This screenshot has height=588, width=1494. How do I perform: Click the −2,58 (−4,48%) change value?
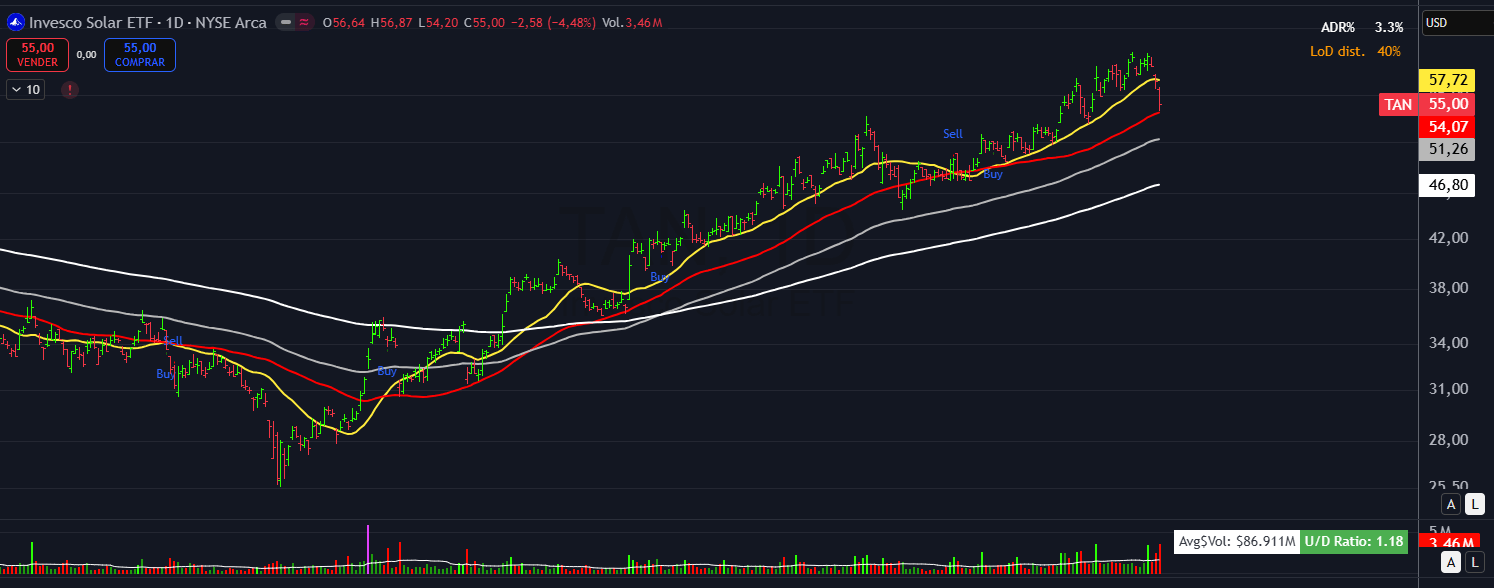pos(552,22)
